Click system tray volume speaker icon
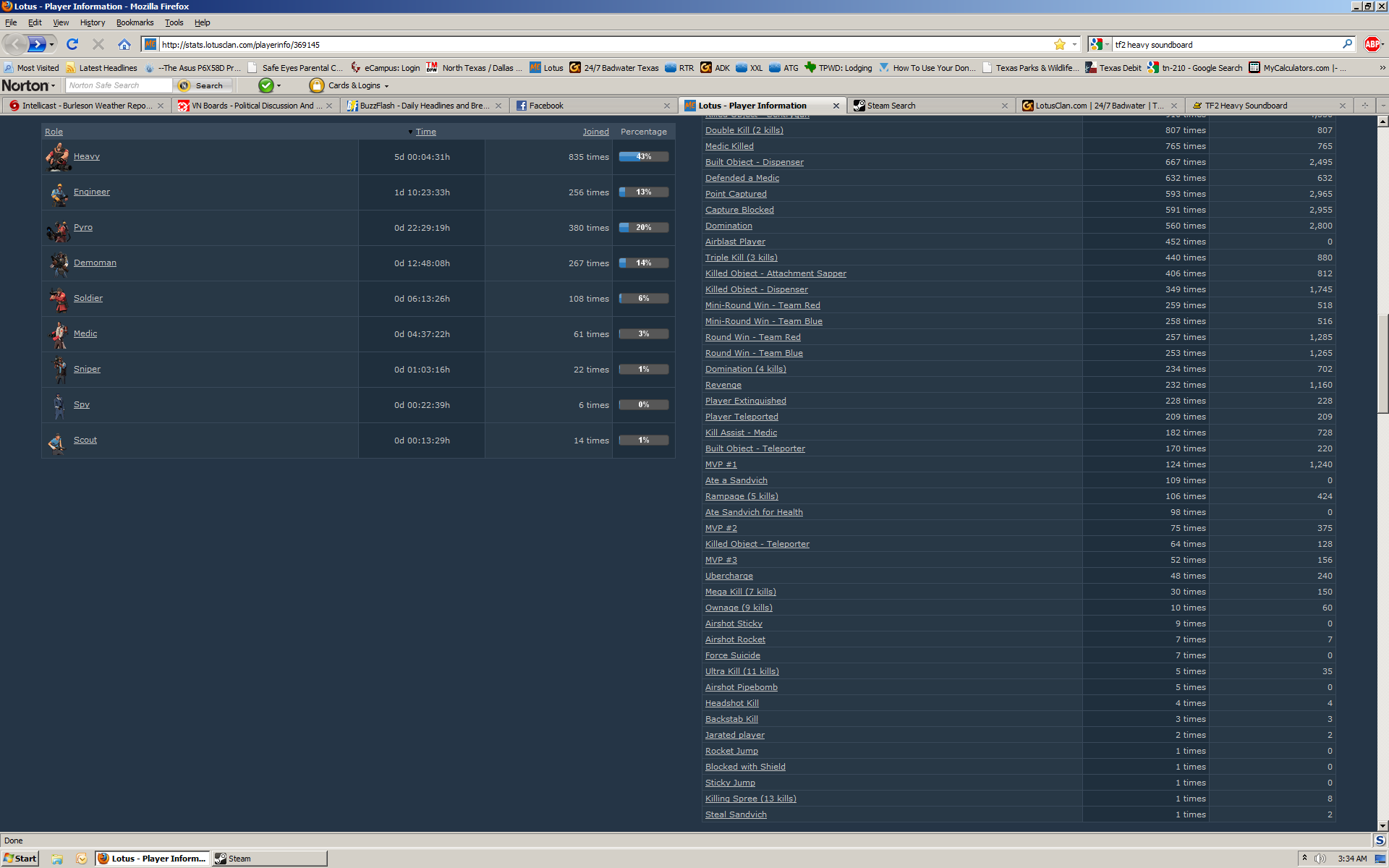 pyautogui.click(x=1320, y=859)
